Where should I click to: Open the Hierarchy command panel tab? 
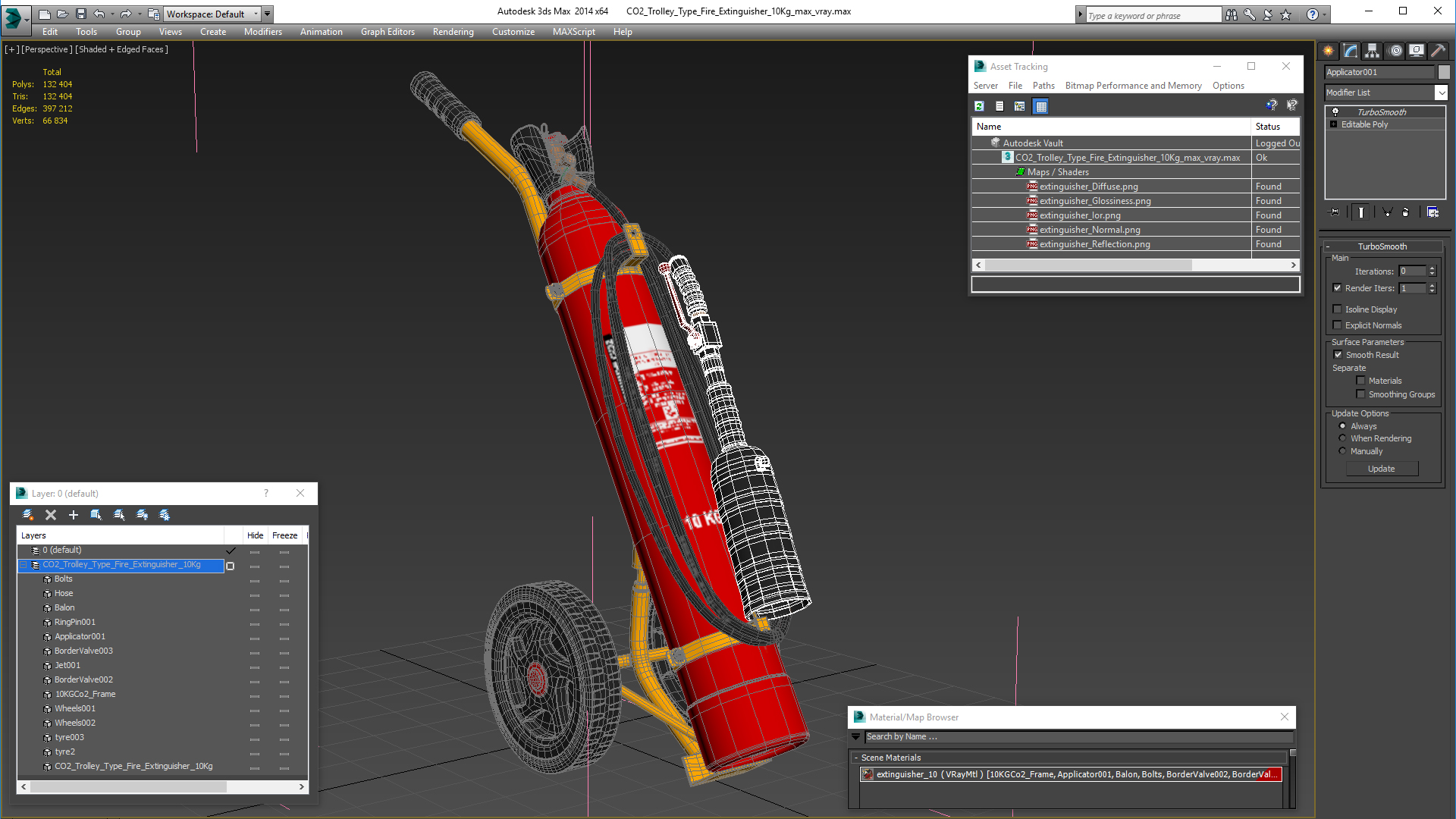point(1373,51)
